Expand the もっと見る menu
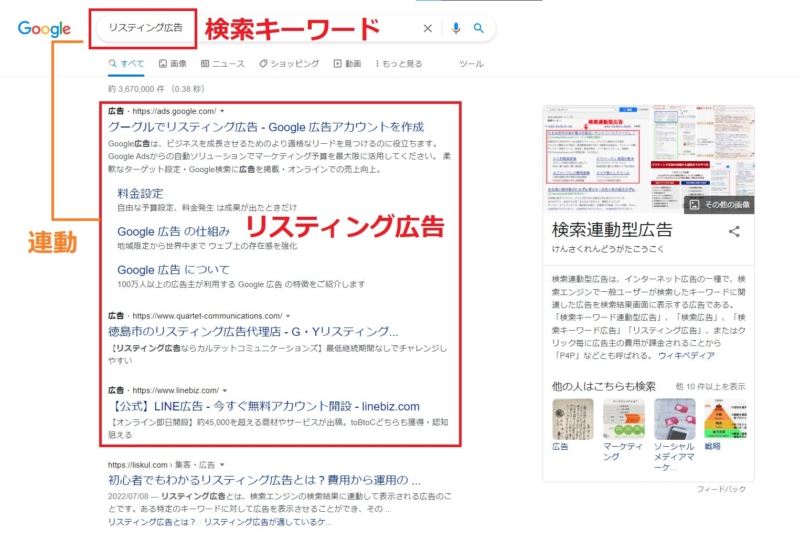The height and width of the screenshot is (539, 800). 398,63
